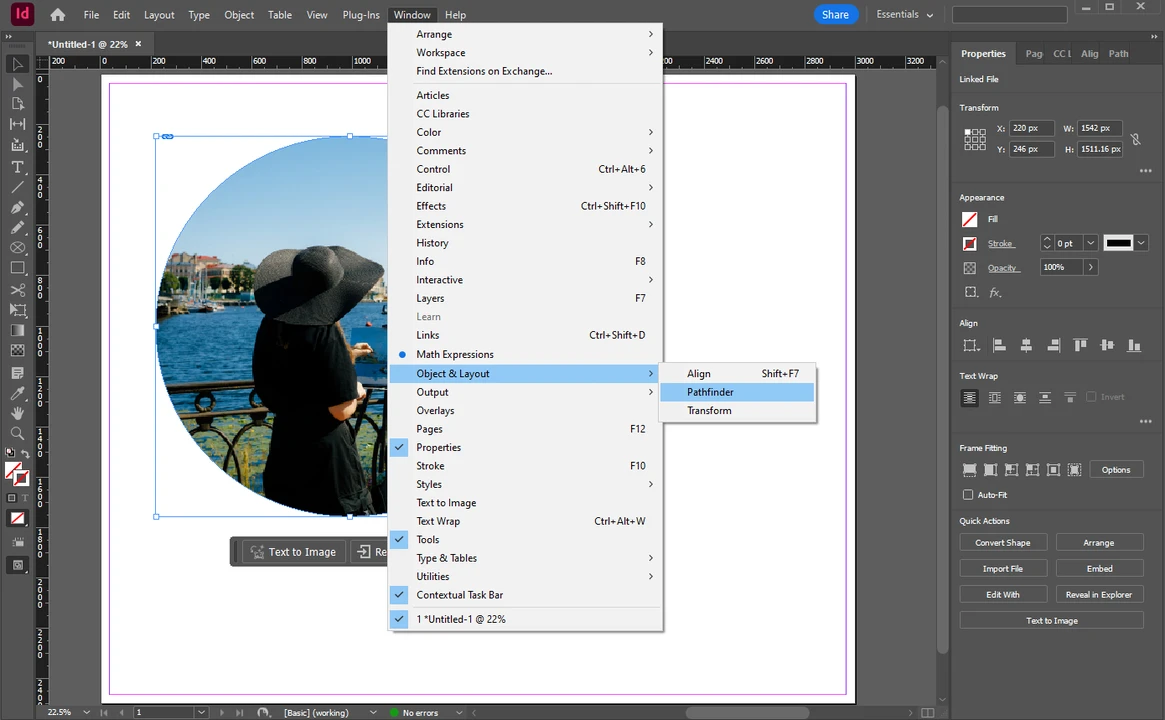The width and height of the screenshot is (1165, 720).
Task: Select the Selection tool arrow
Action: pos(17,65)
